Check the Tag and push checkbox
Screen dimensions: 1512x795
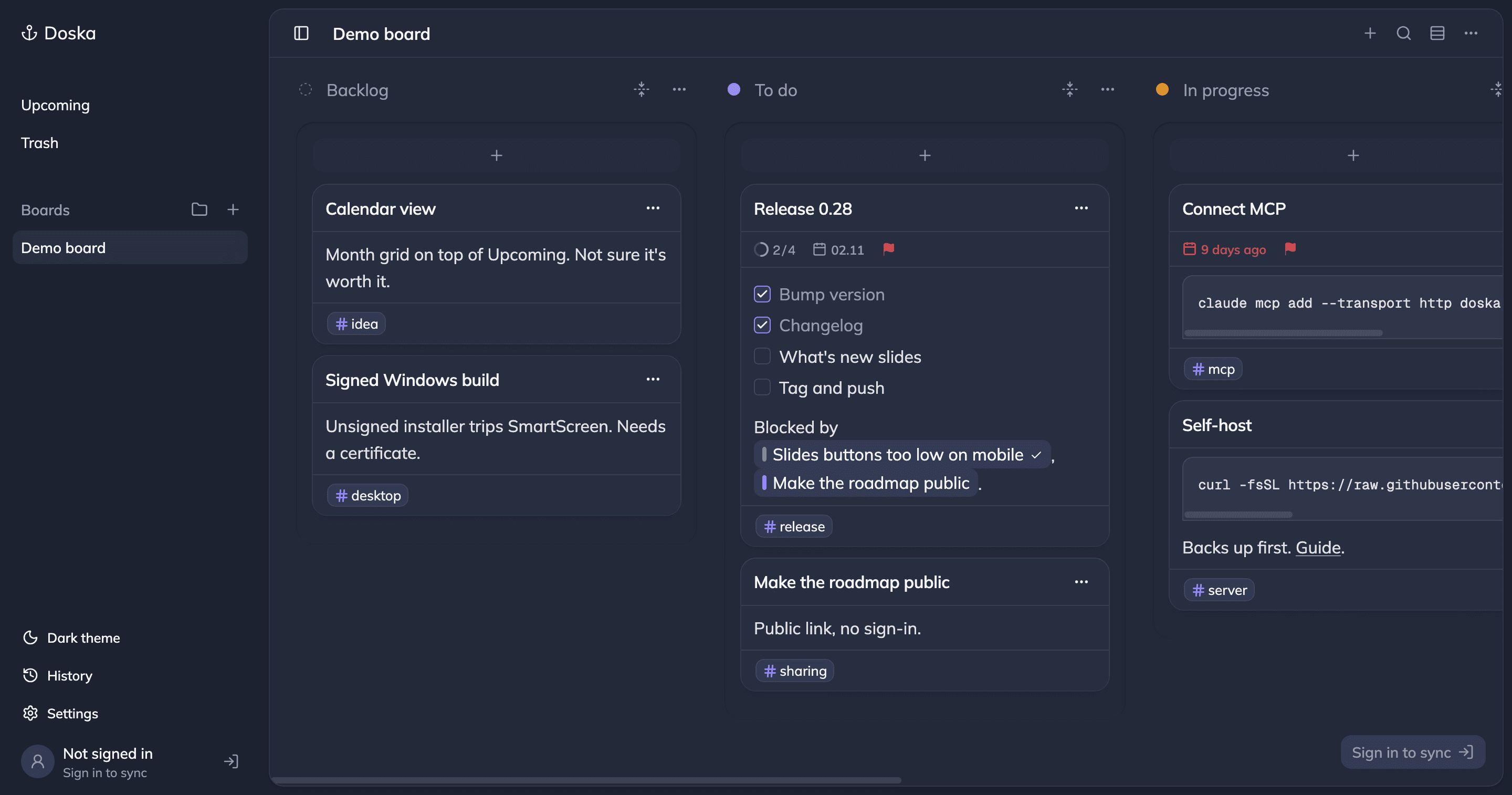point(762,388)
